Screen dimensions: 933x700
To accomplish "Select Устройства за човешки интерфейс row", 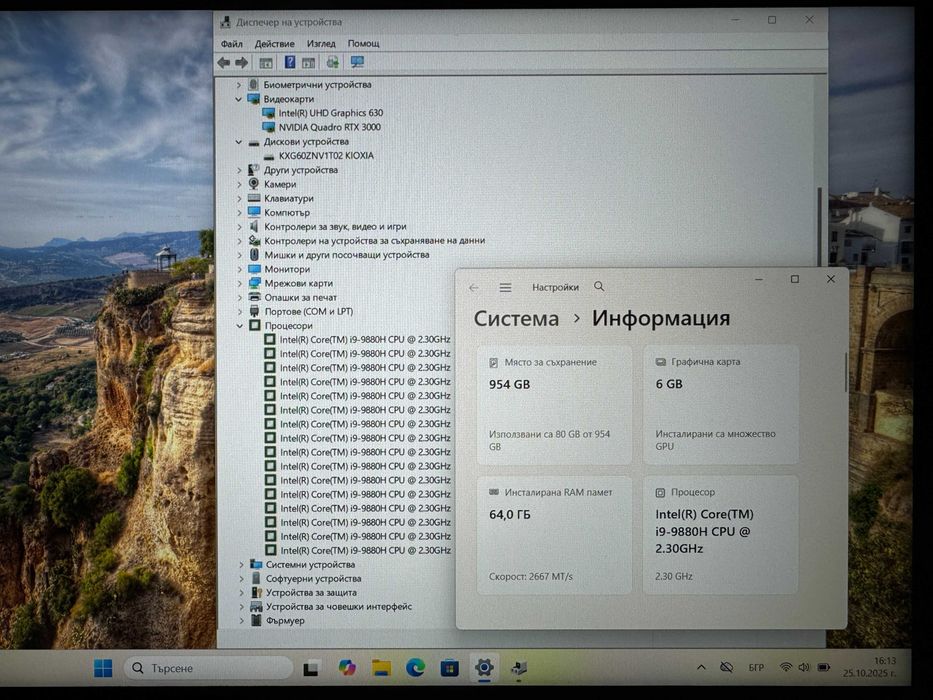I will [x=339, y=607].
